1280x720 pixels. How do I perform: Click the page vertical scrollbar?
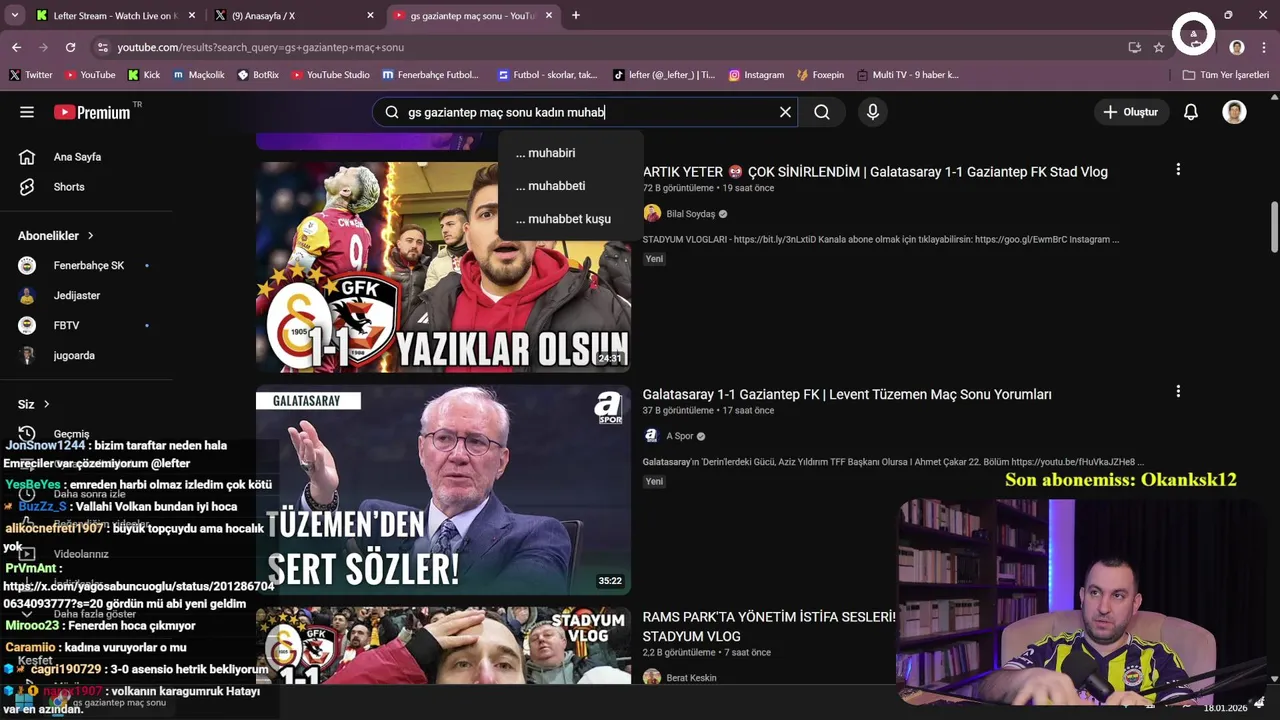tap(1274, 228)
